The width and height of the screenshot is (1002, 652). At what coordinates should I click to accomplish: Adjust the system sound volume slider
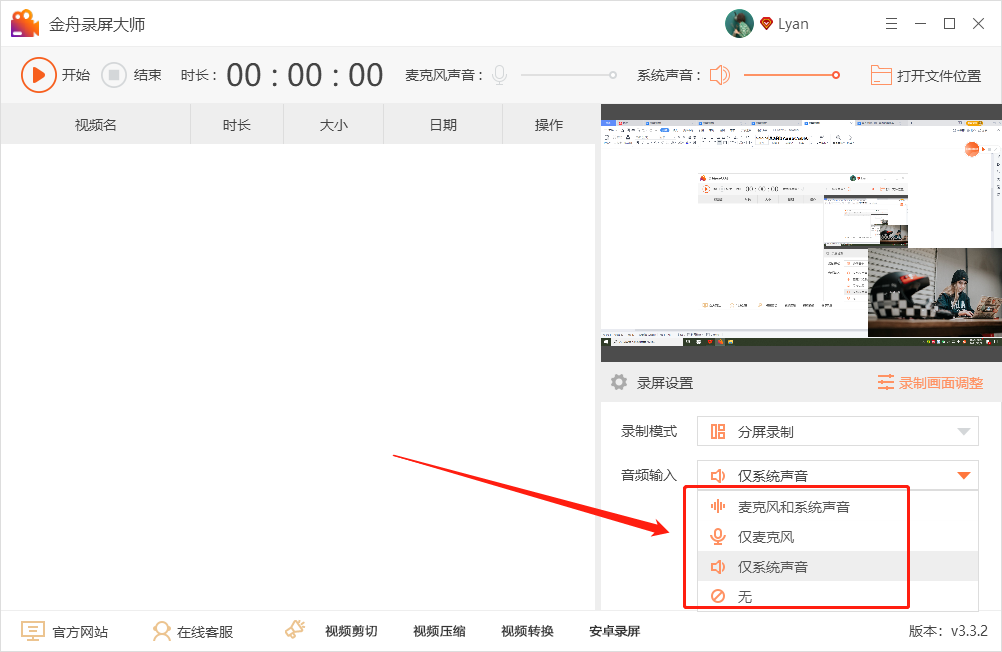point(792,75)
